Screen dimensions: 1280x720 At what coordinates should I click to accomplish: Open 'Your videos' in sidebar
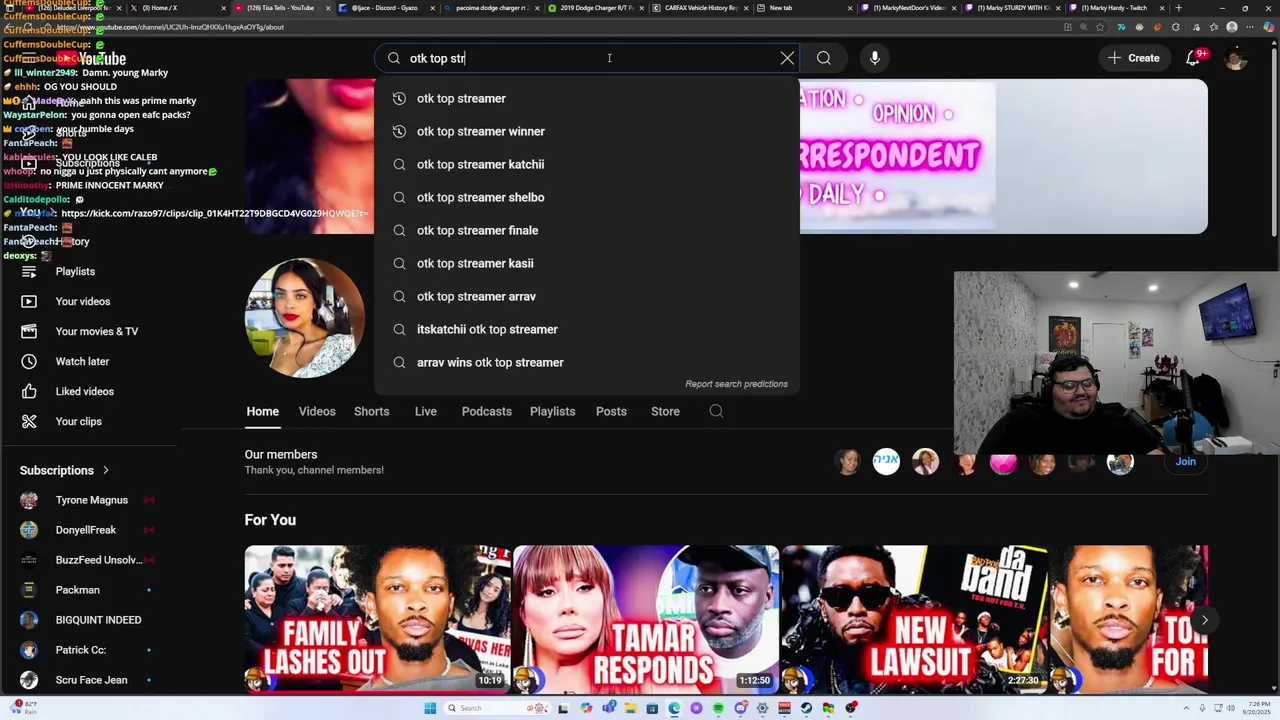[82, 301]
